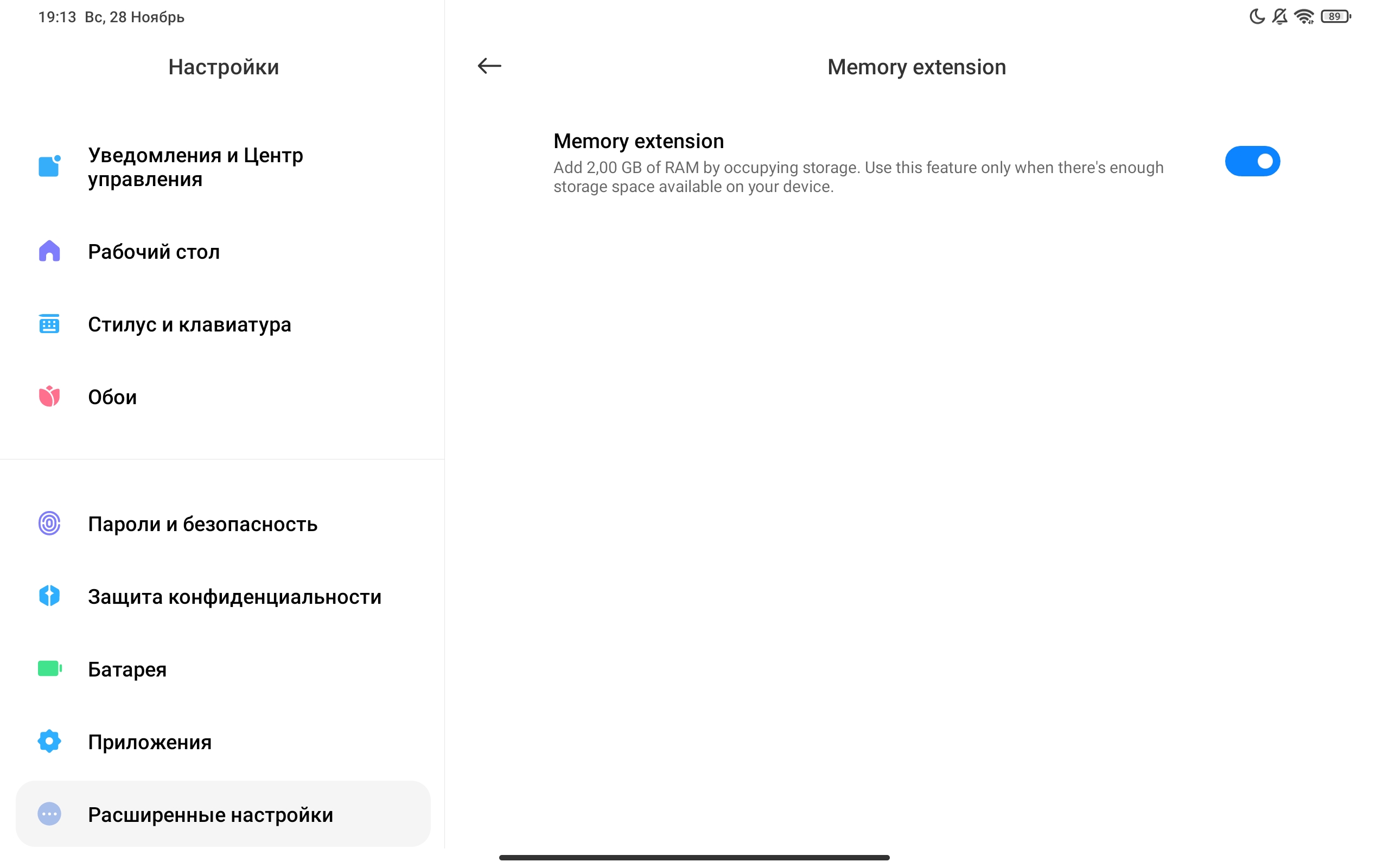
Task: Open the notifications and Control Center icon
Action: tap(49, 167)
